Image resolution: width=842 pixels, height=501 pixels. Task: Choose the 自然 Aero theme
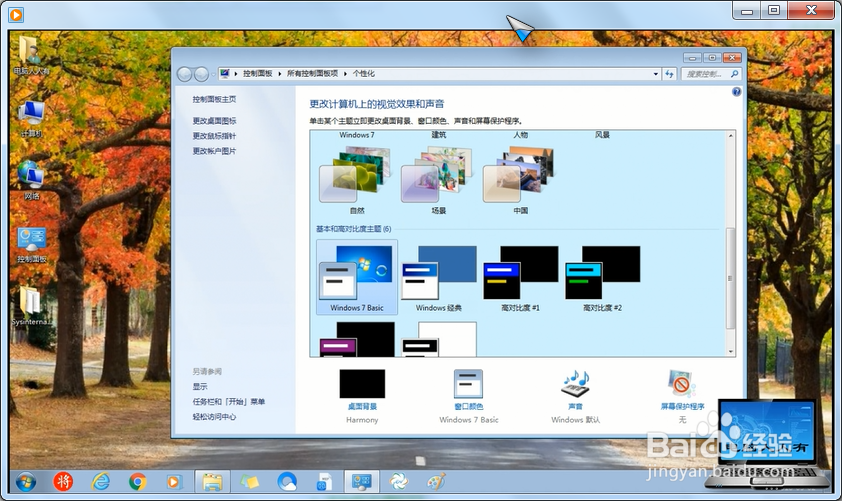coord(357,181)
